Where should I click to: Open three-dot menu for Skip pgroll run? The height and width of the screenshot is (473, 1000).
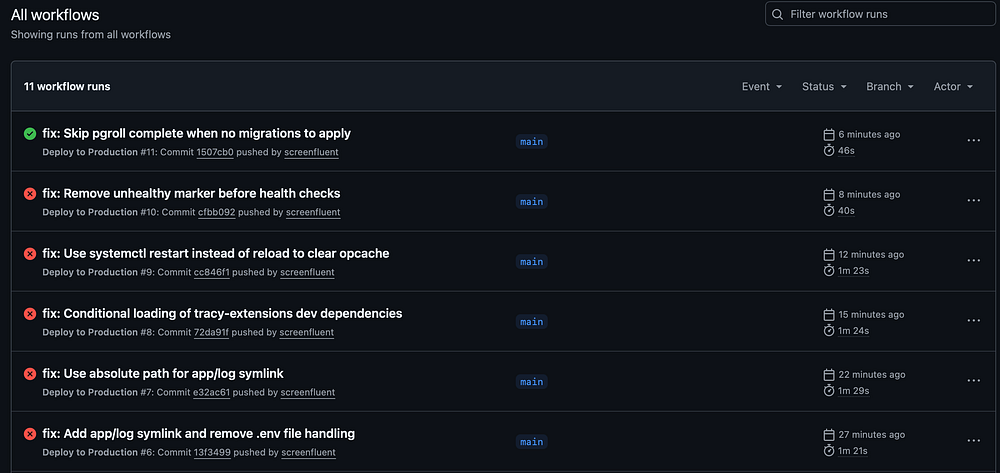[x=973, y=141]
